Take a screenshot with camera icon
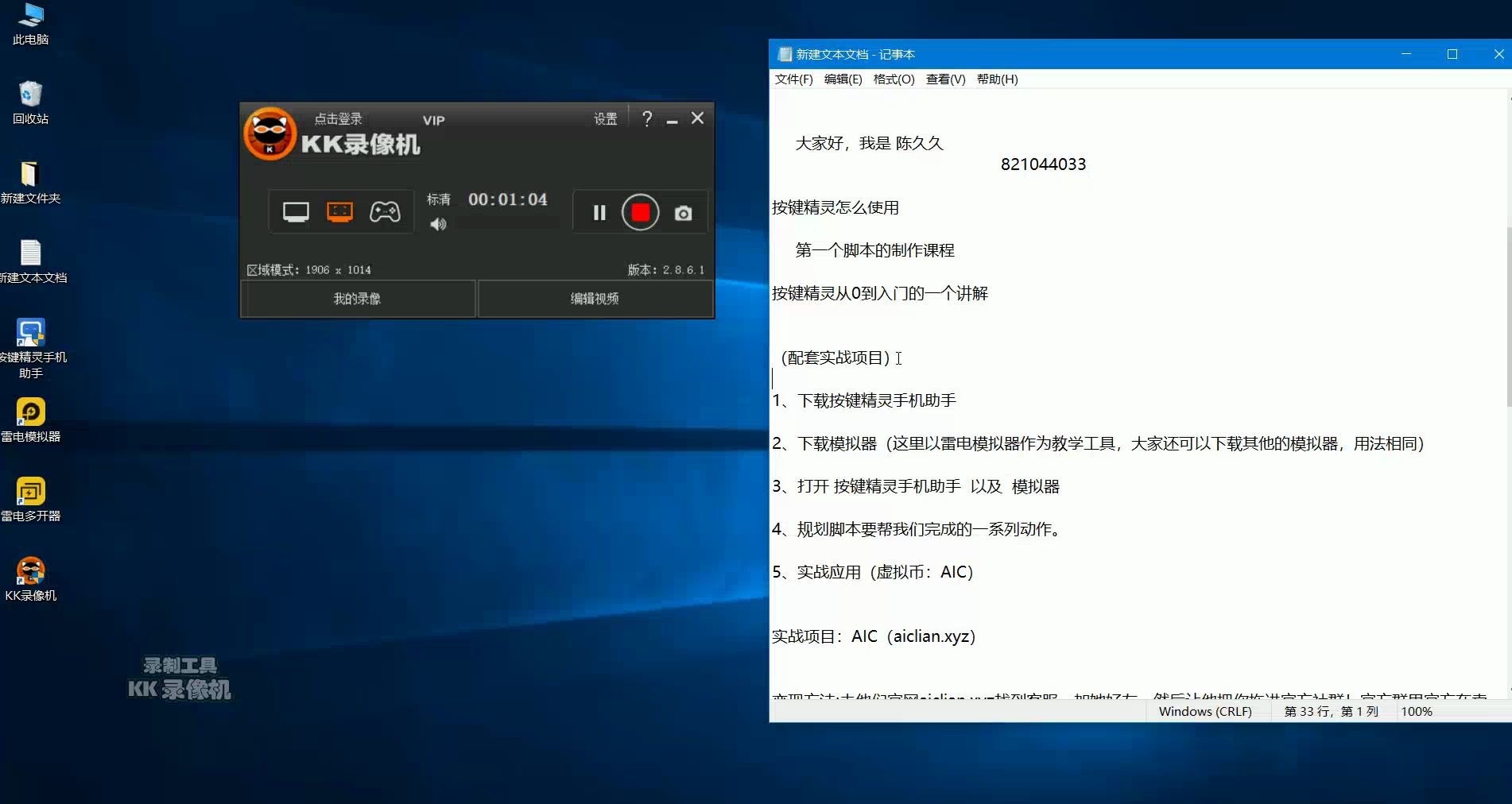The width and height of the screenshot is (1512, 804). (x=683, y=213)
